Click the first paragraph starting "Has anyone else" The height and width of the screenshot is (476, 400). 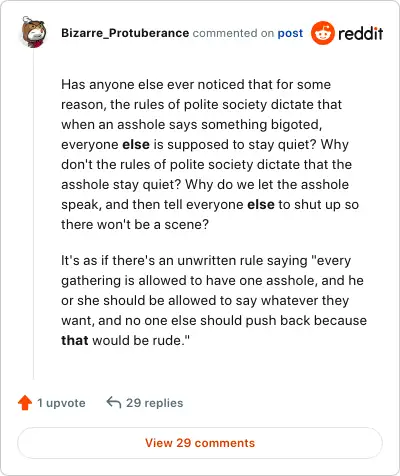[x=210, y=154]
